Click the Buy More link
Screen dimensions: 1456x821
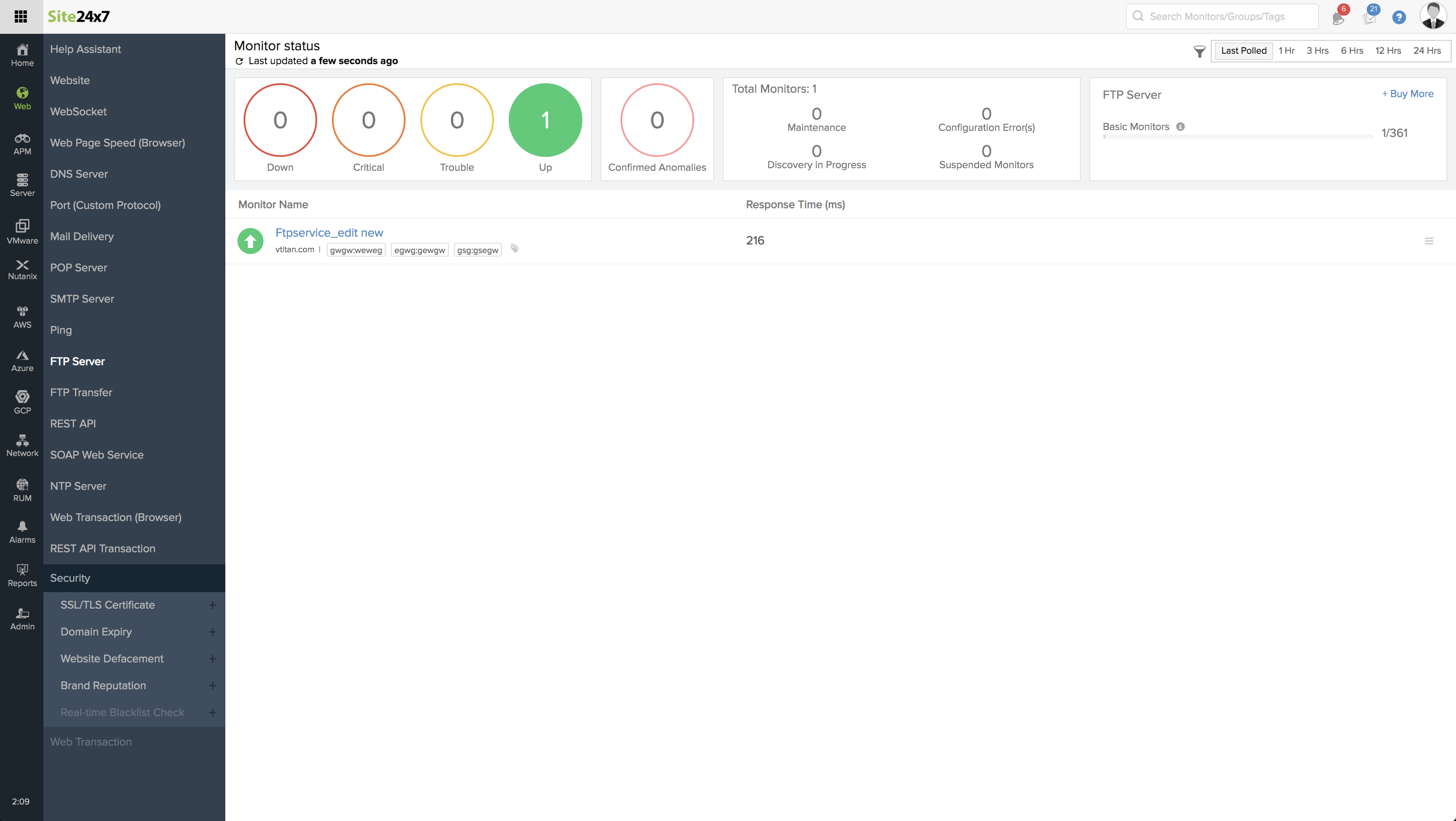[1407, 94]
